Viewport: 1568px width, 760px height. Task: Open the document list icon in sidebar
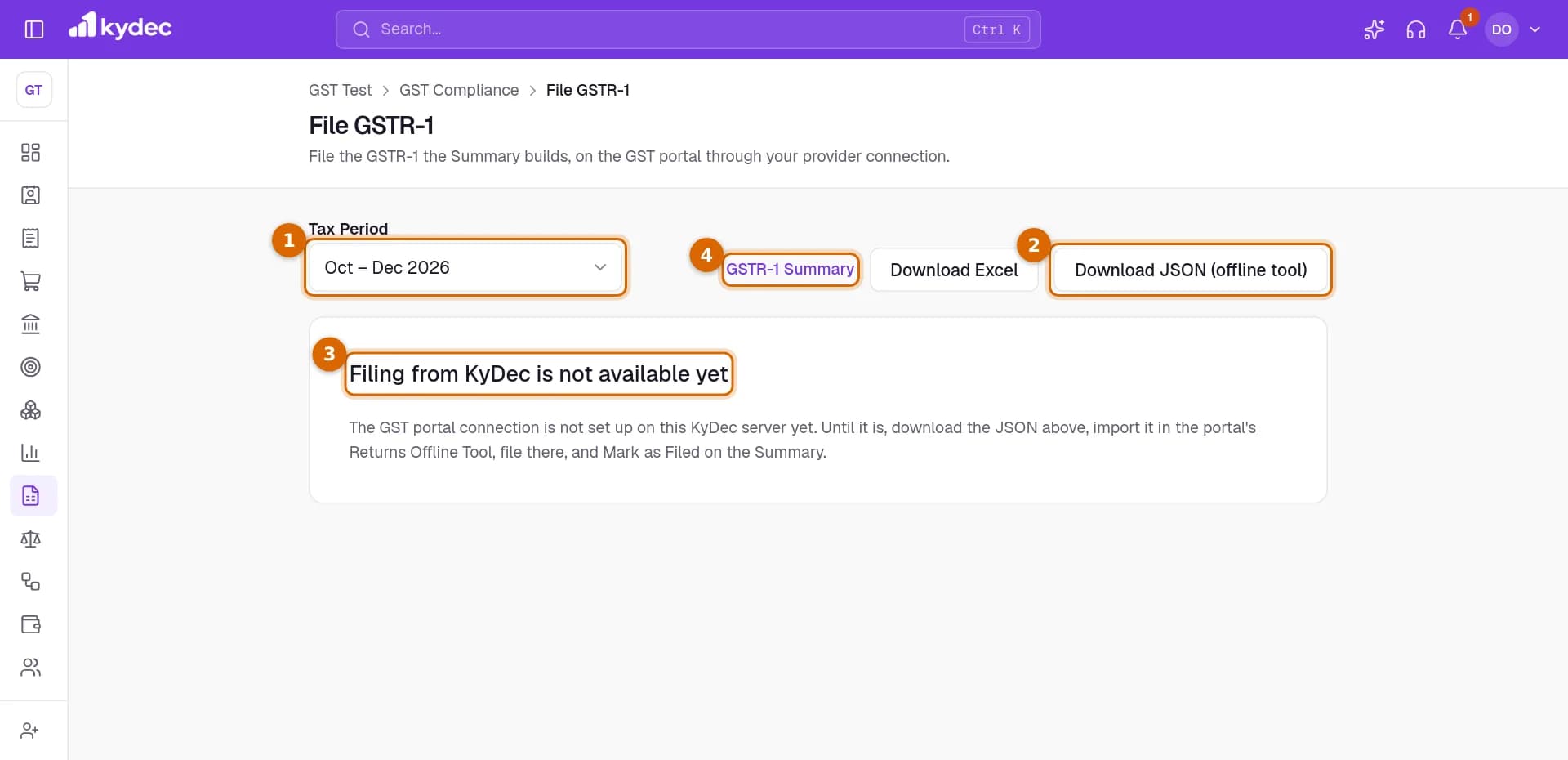(x=30, y=239)
